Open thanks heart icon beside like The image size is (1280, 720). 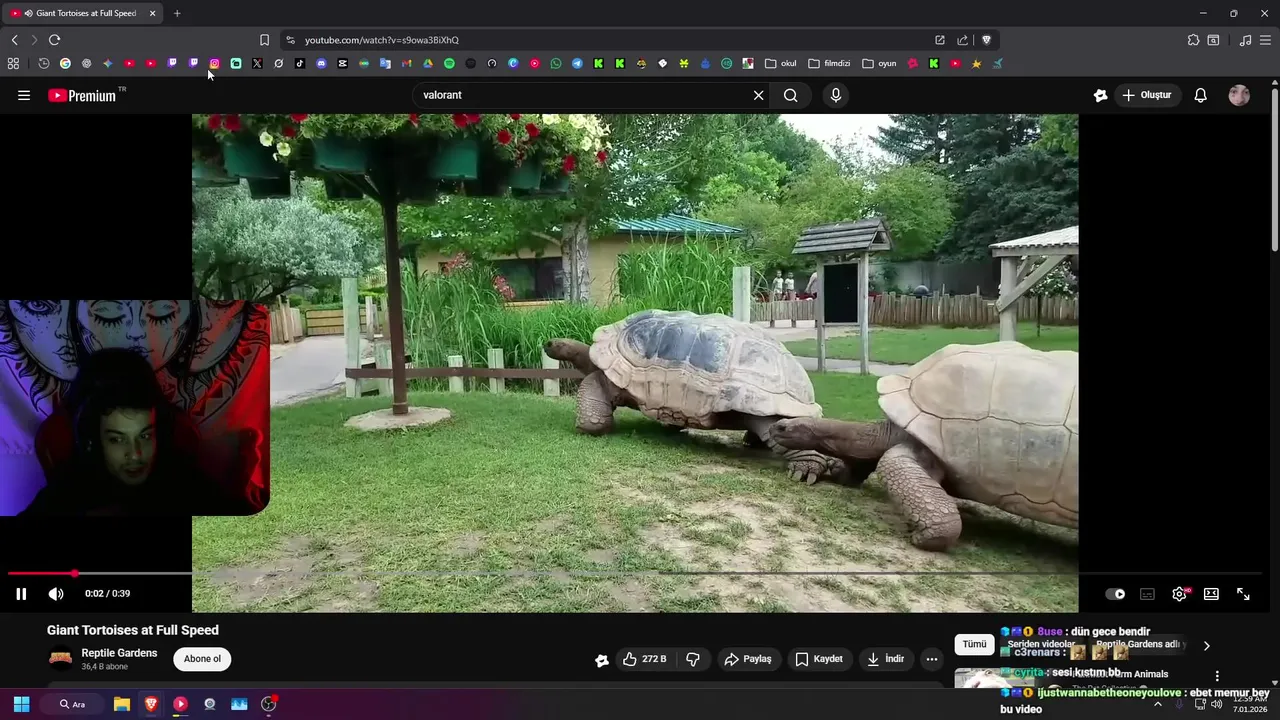(601, 660)
